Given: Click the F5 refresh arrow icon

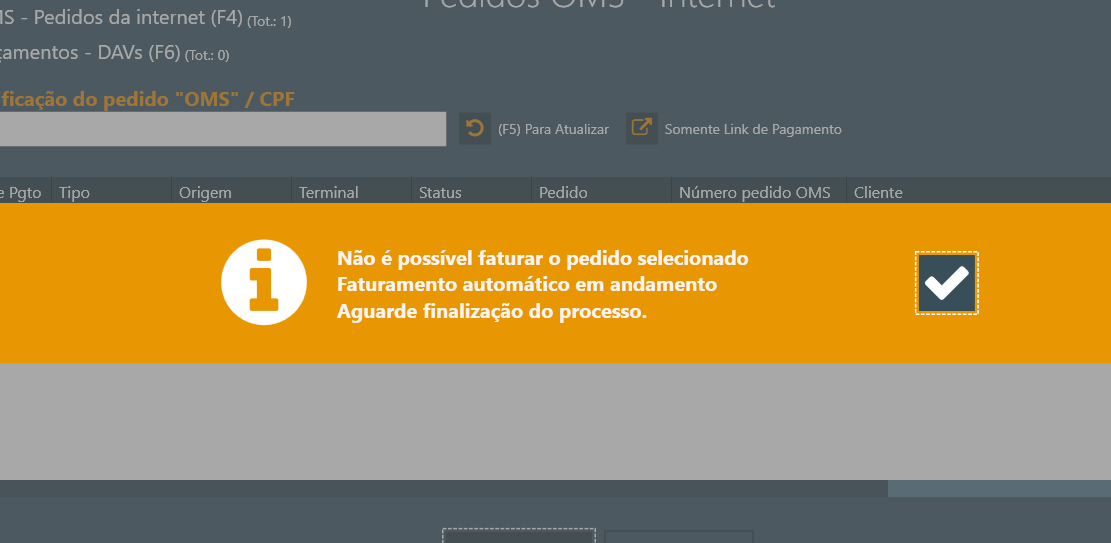Looking at the screenshot, I should (475, 129).
